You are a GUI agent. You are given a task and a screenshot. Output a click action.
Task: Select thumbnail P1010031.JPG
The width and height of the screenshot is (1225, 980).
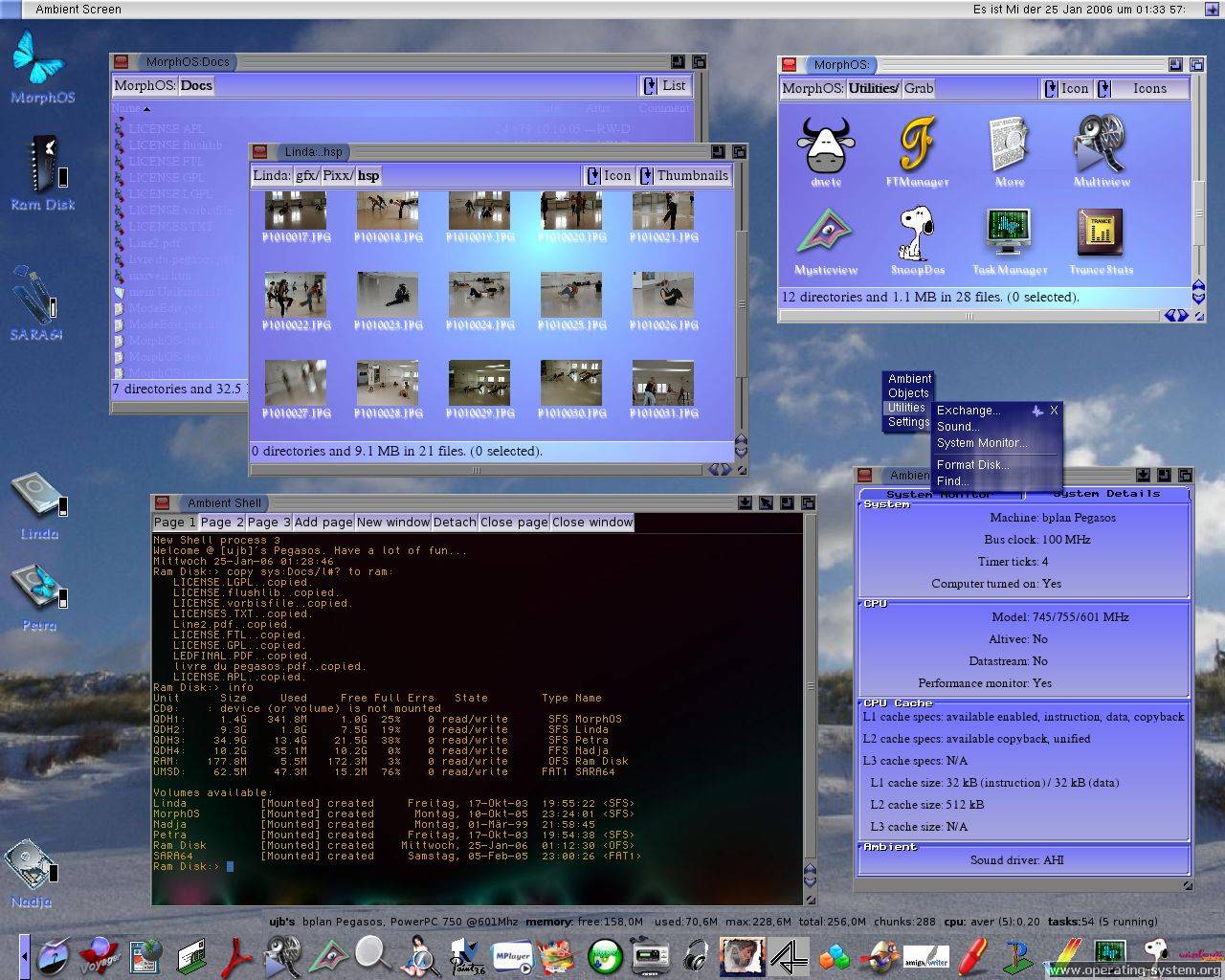point(663,389)
